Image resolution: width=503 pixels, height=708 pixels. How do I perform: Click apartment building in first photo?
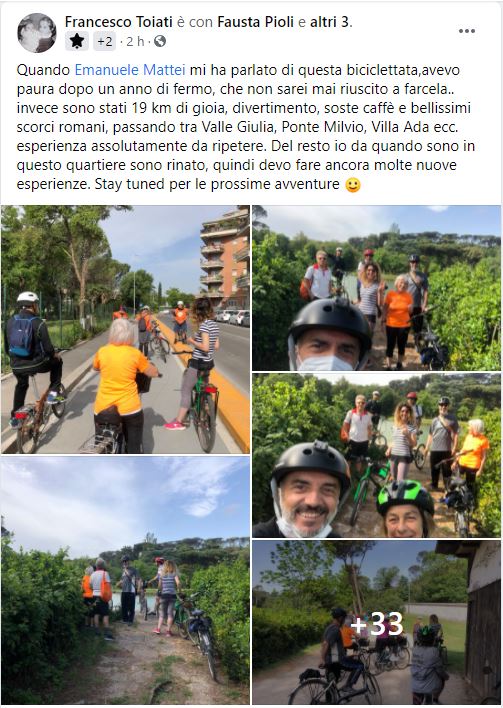pos(224,257)
